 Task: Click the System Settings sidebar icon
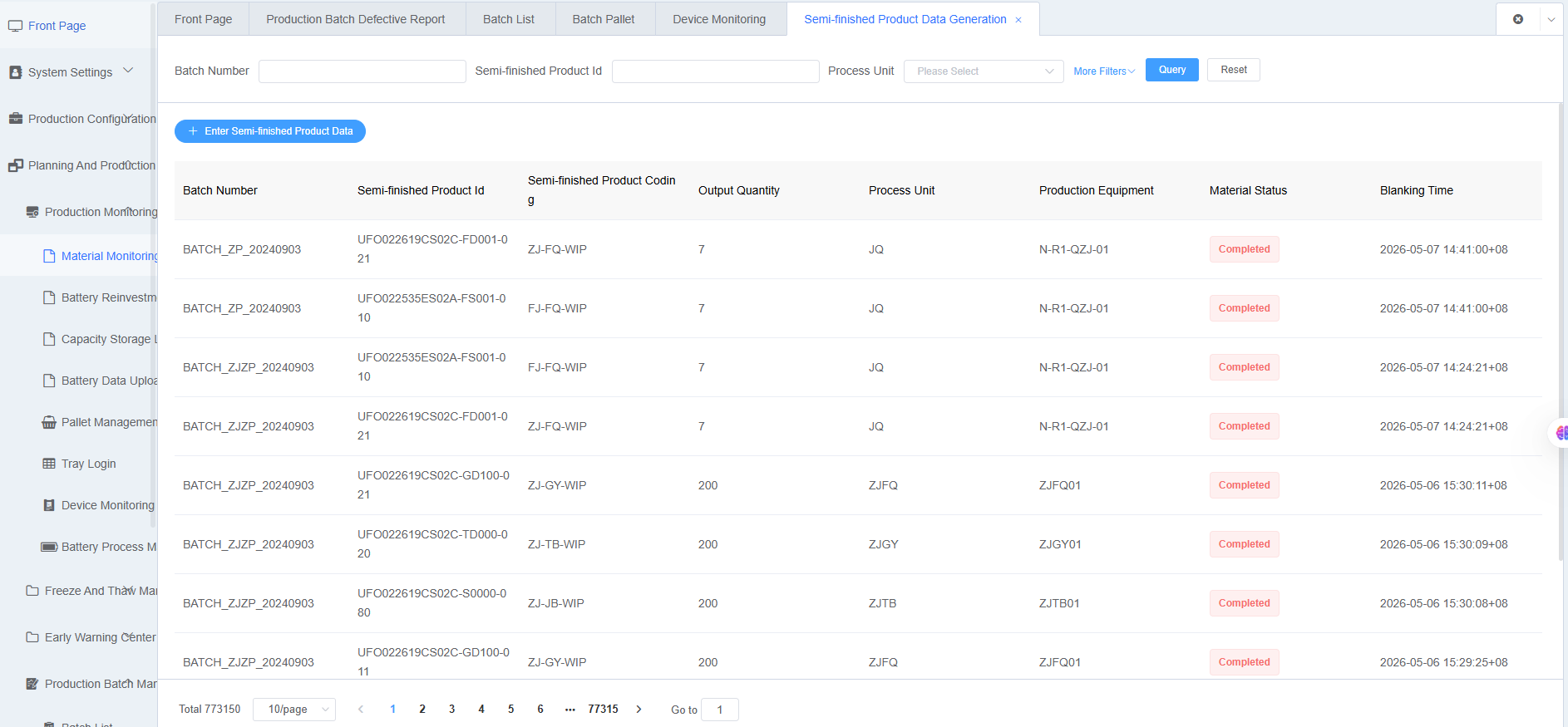coord(15,72)
